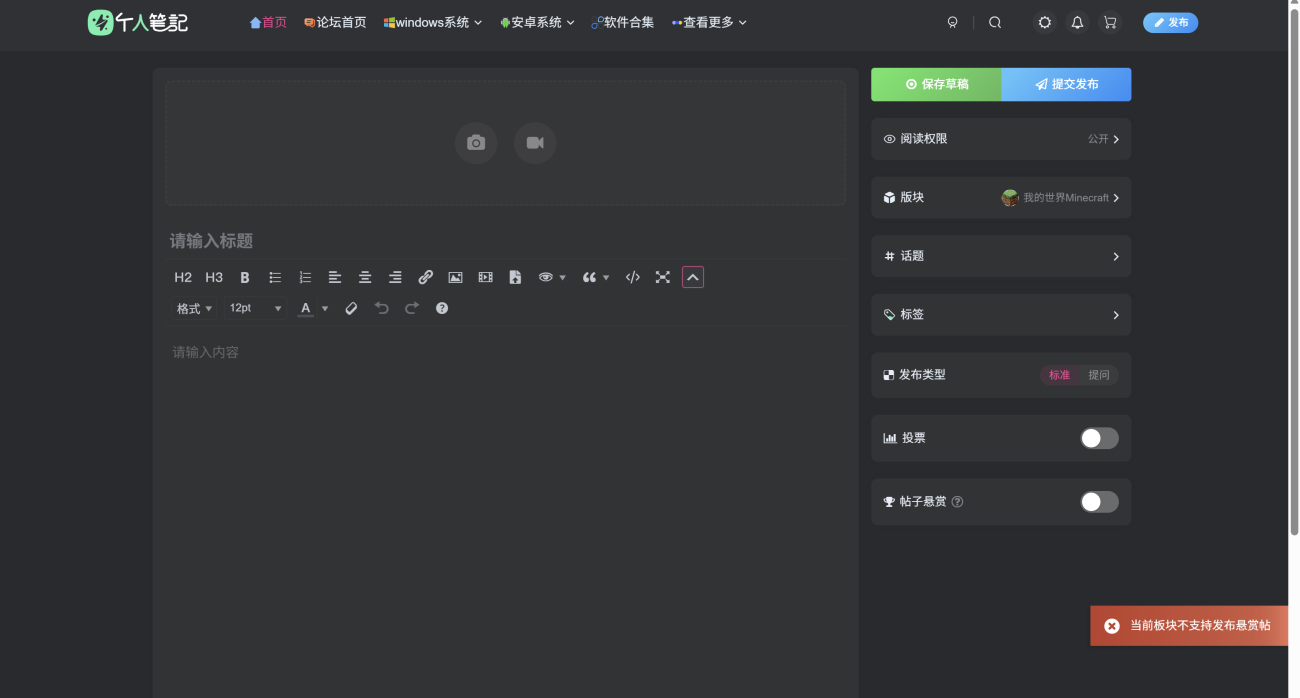
Task: Turn on the 帖子悬赏 bounty switch
Action: 1099,502
